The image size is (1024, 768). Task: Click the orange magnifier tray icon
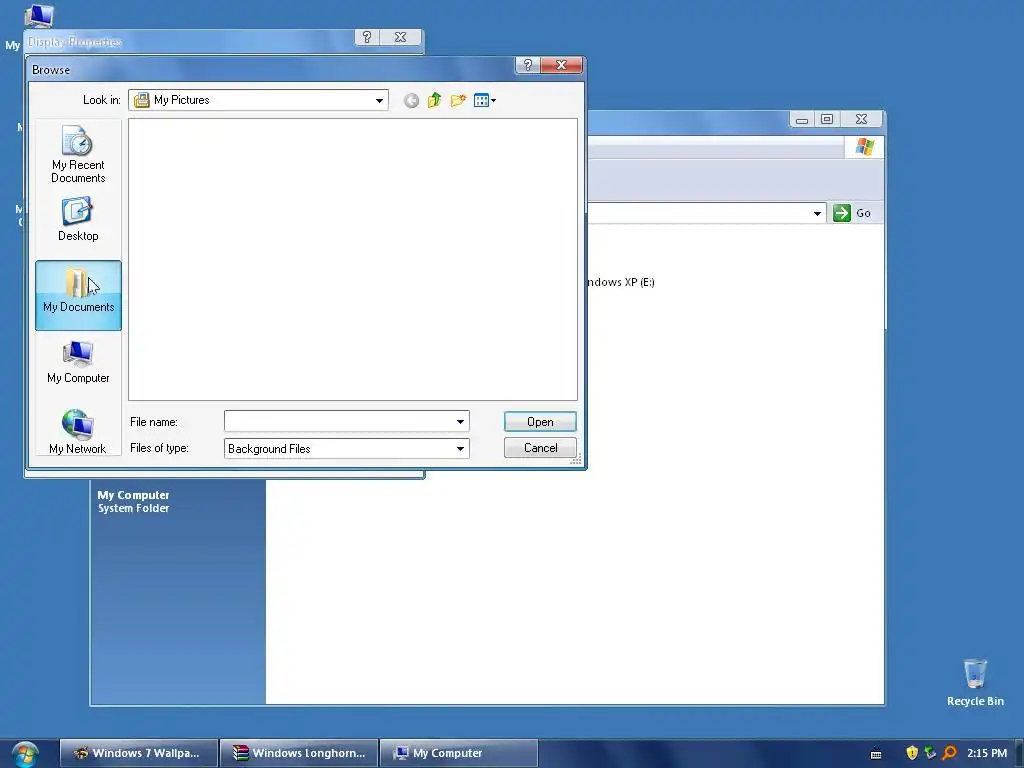950,753
